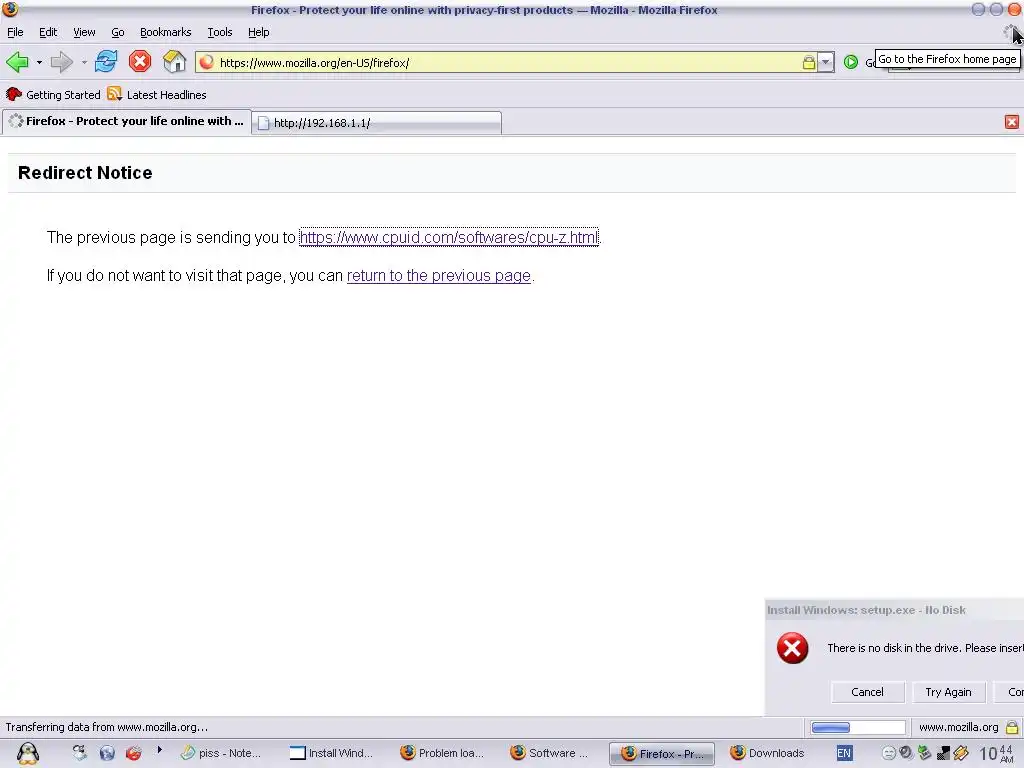Click the green Back arrow button
This screenshot has height=768, width=1024.
pos(17,63)
